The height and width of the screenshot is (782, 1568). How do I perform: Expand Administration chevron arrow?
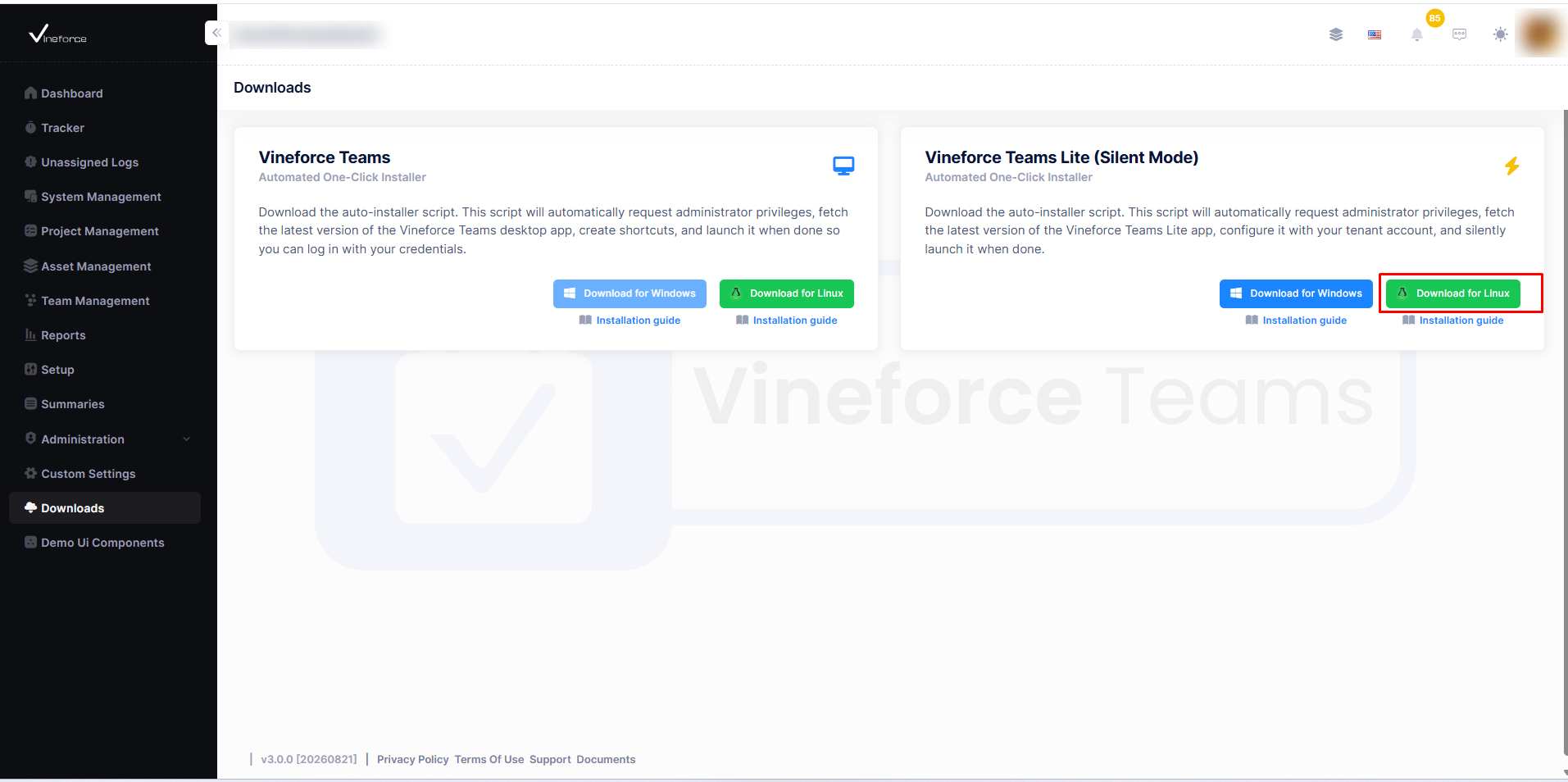186,439
